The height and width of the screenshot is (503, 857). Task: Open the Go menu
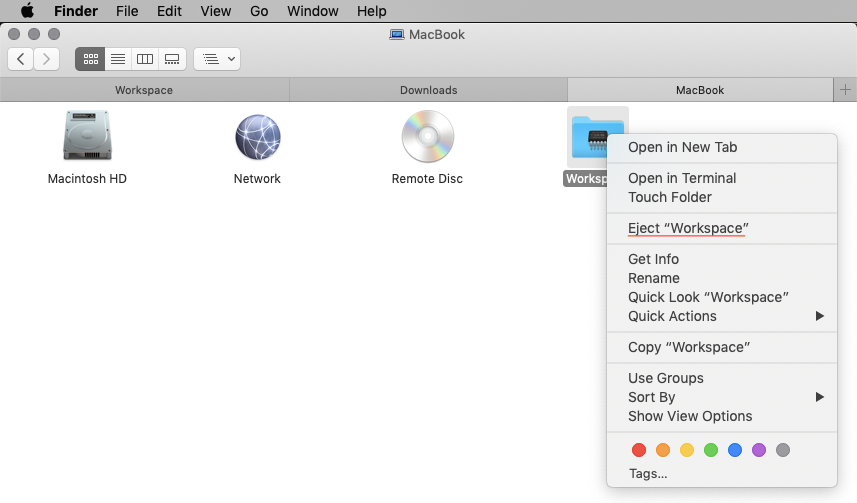tap(259, 11)
